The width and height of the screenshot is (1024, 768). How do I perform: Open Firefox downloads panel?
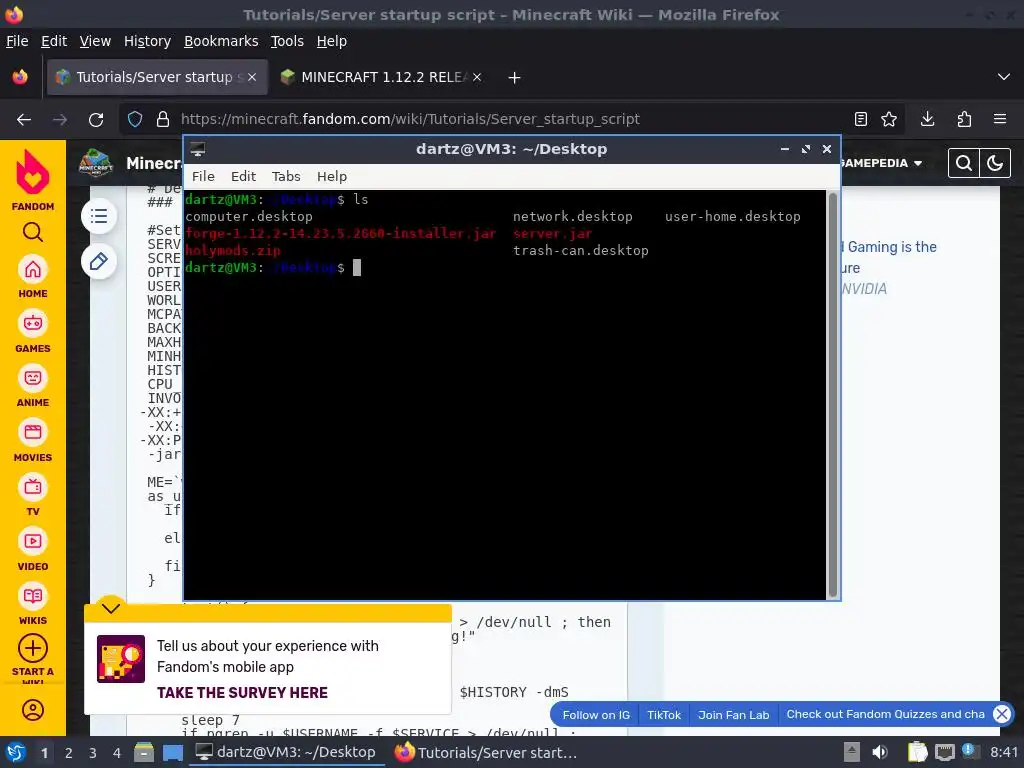pos(927,119)
